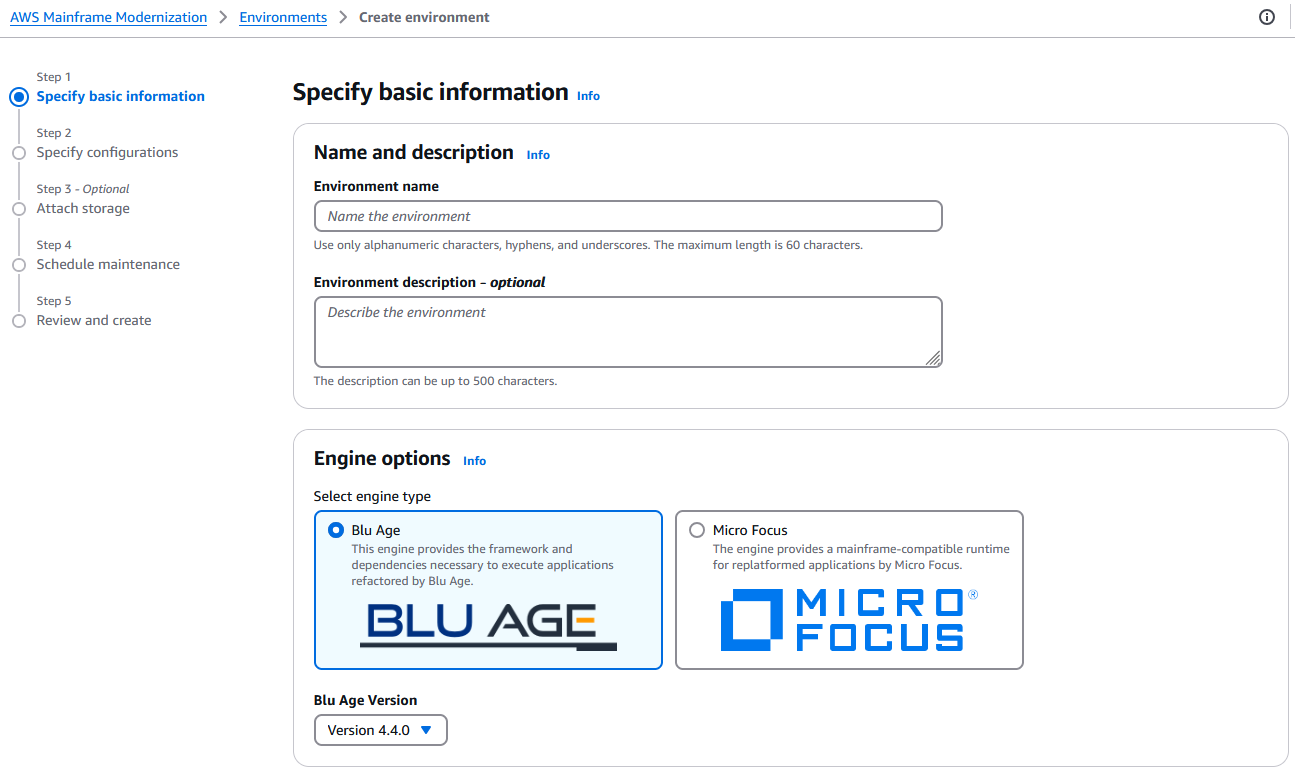The image size is (1295, 773).
Task: Click the Environment description text area
Action: tap(628, 331)
